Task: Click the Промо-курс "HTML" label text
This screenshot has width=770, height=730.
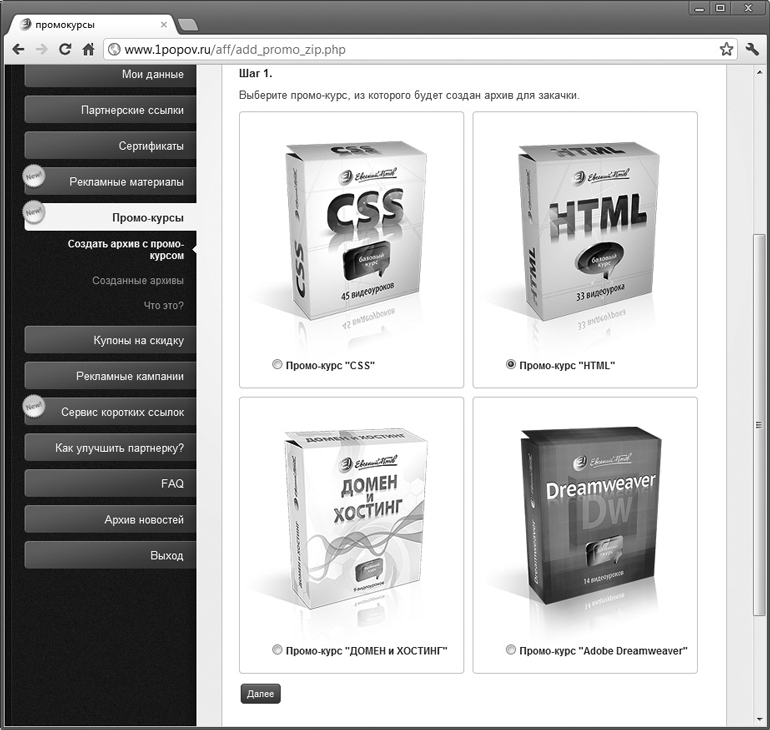Action: [567, 365]
